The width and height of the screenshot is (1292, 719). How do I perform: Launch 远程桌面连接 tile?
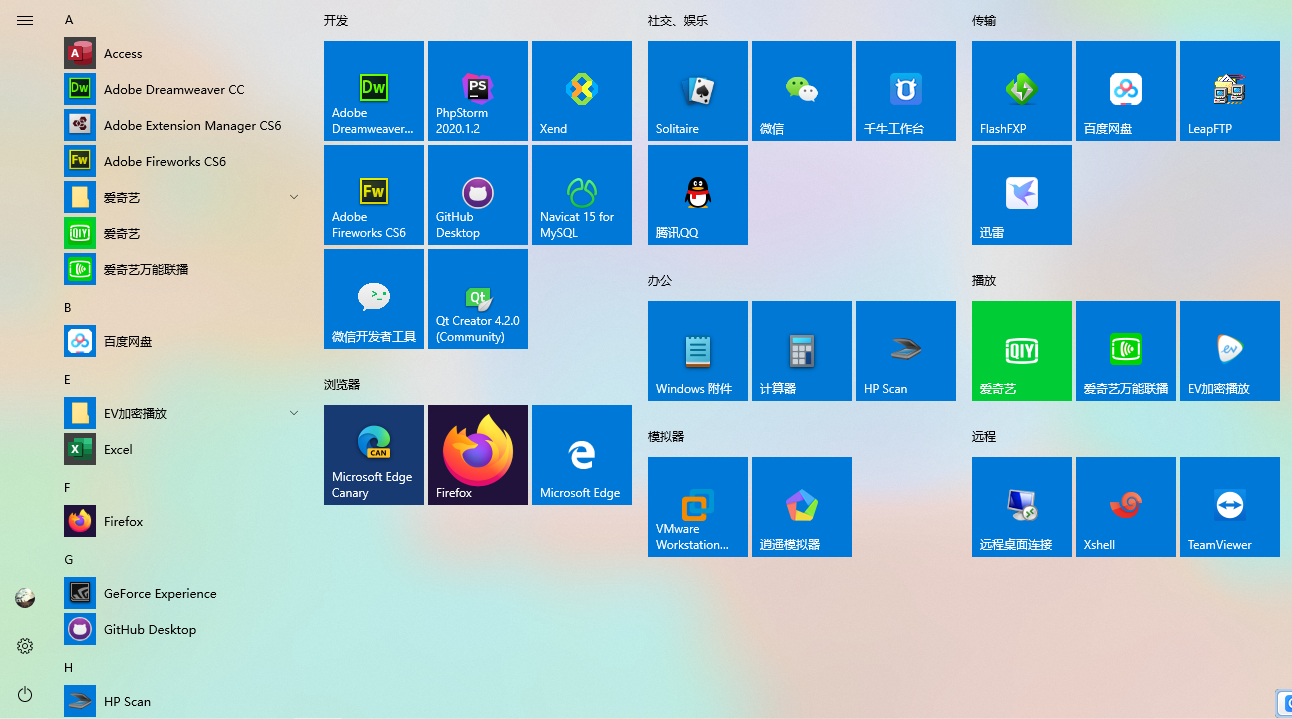tap(1022, 507)
